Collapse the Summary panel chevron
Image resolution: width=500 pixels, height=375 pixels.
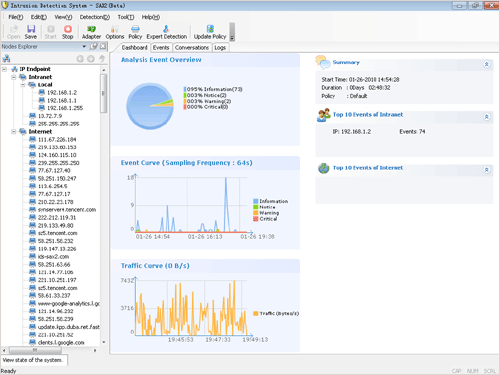point(487,64)
